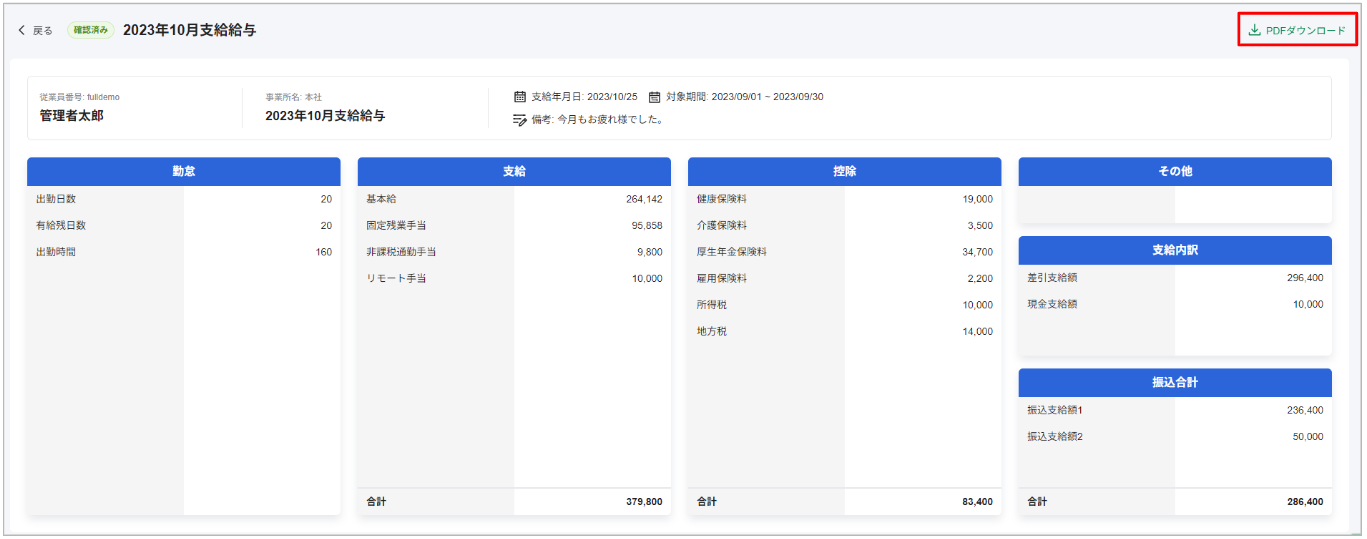Screen dimensions: 1367x539
Task: Click the 支給 panel header
Action: (514, 171)
